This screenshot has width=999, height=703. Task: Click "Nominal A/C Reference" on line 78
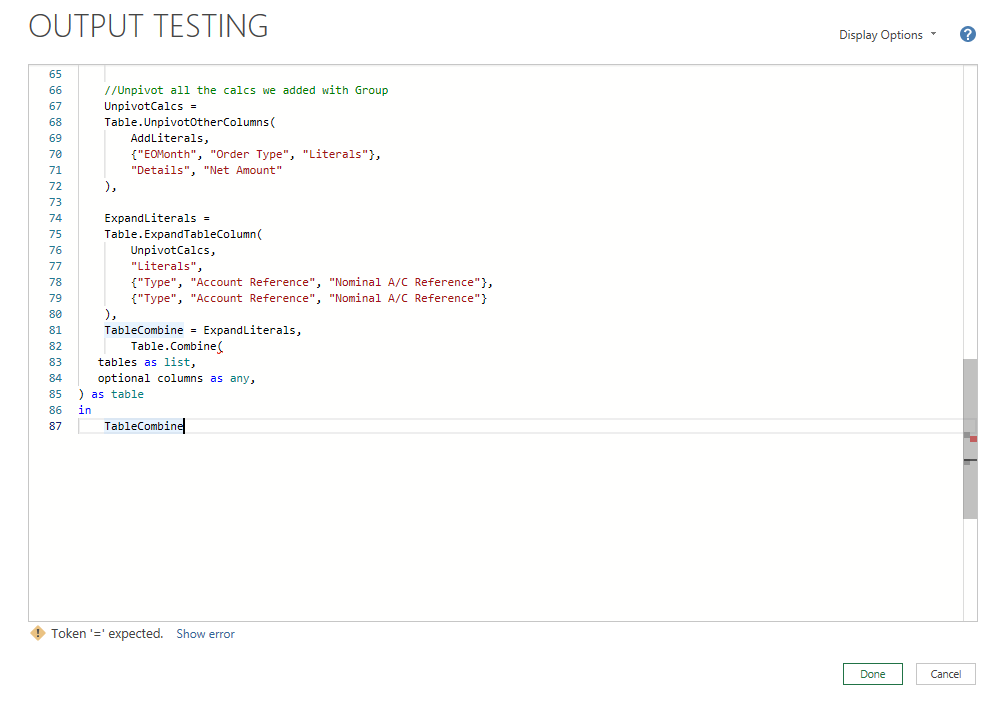(405, 282)
